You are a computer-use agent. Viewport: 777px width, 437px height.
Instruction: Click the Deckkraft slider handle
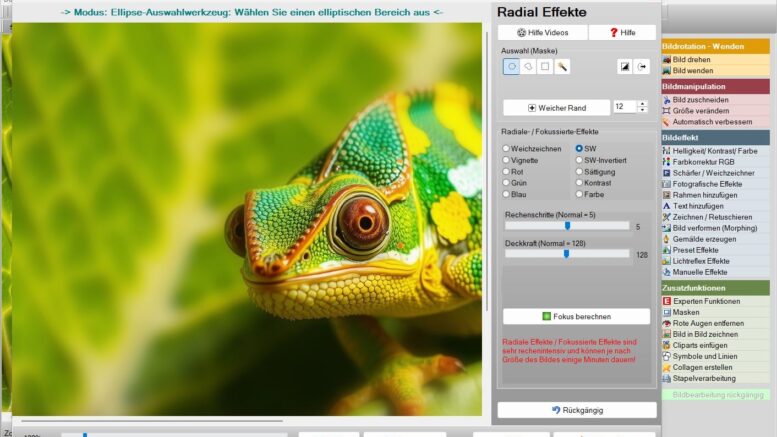[566, 254]
